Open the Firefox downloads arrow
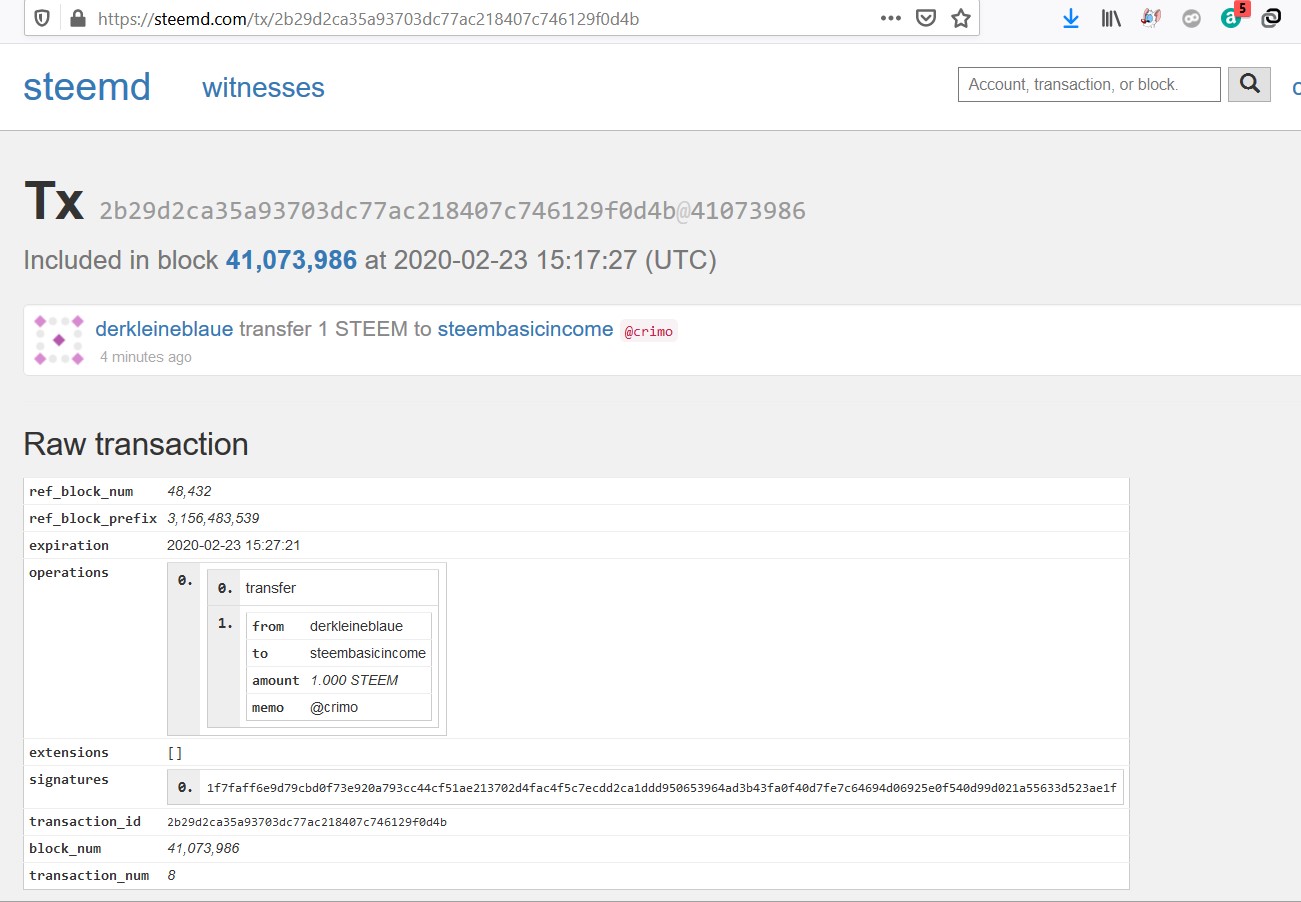Image resolution: width=1301 pixels, height=902 pixels. click(1071, 18)
